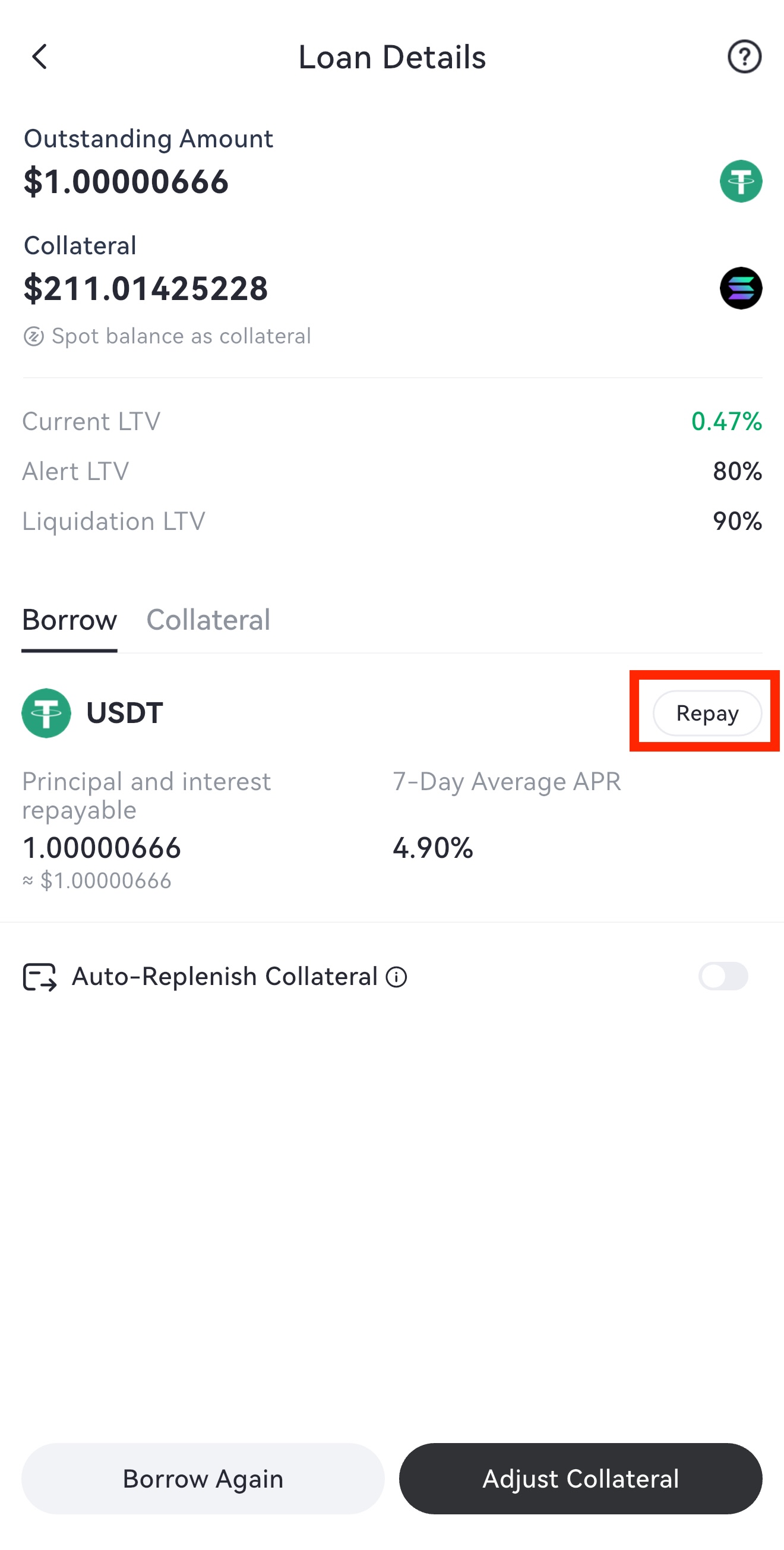
Task: Tap the 7-Day Average APR value
Action: 432,848
